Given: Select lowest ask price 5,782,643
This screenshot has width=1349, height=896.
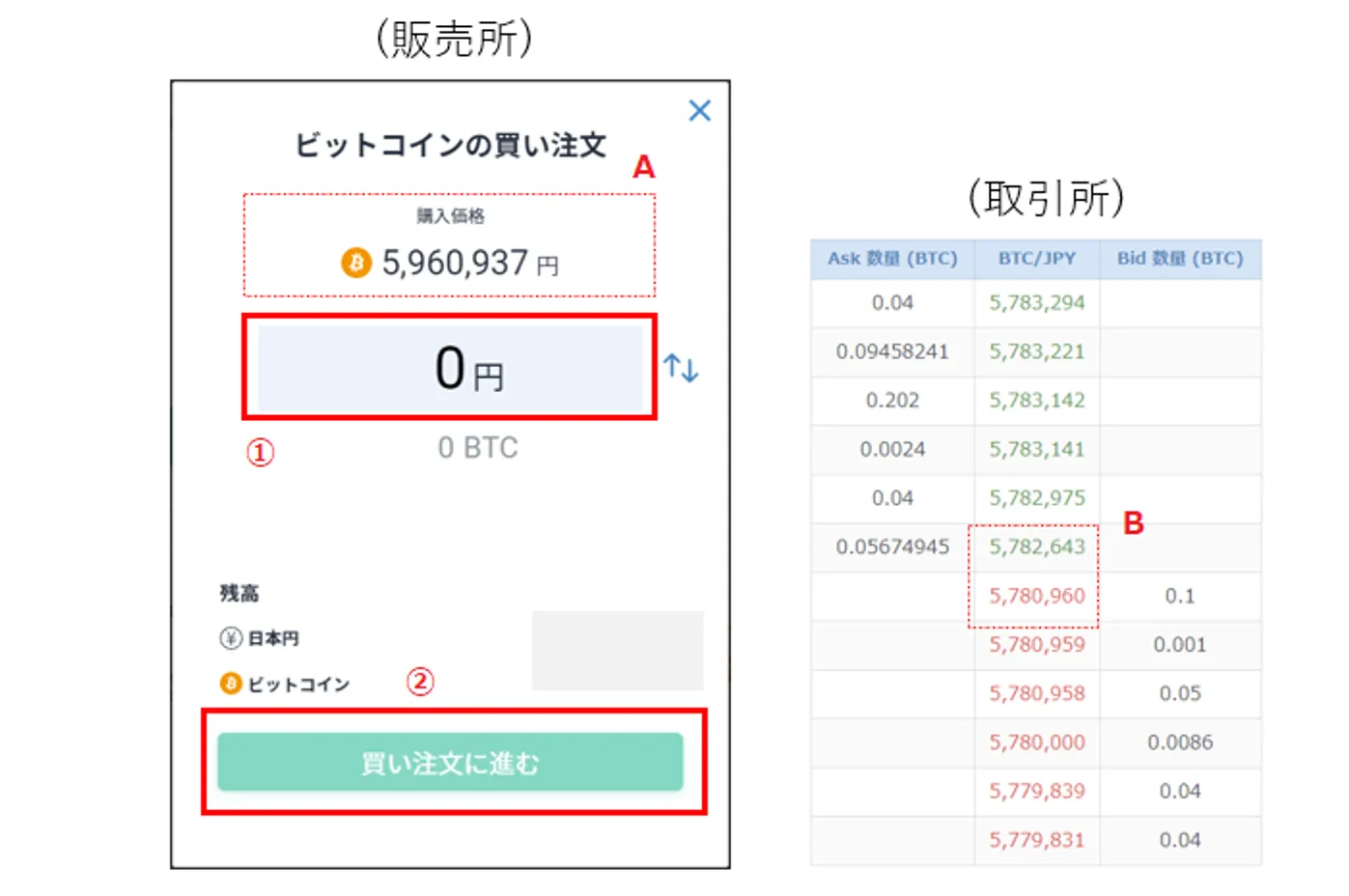Looking at the screenshot, I should (x=1037, y=546).
